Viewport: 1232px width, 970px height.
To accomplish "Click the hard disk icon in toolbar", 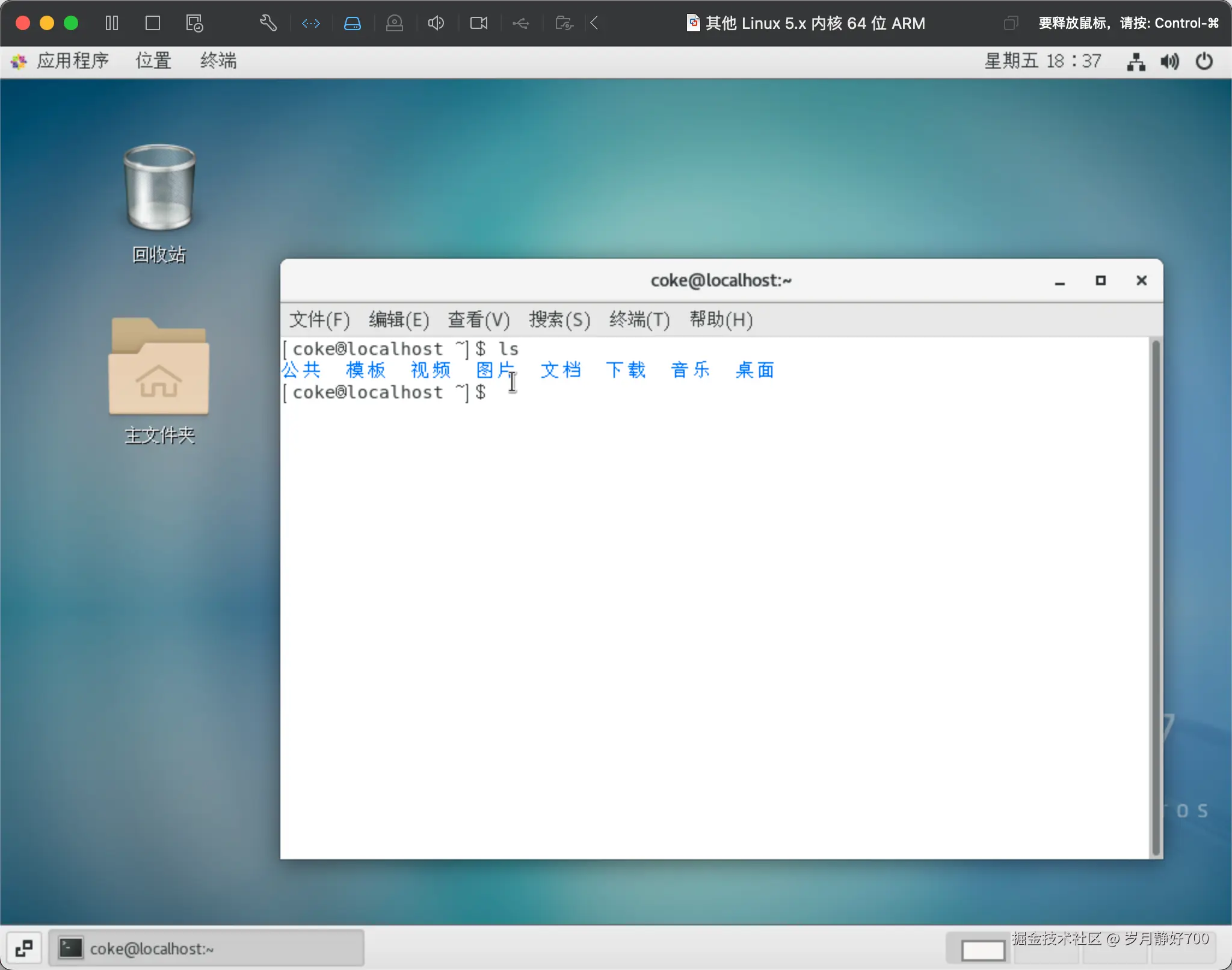I will pyautogui.click(x=353, y=23).
